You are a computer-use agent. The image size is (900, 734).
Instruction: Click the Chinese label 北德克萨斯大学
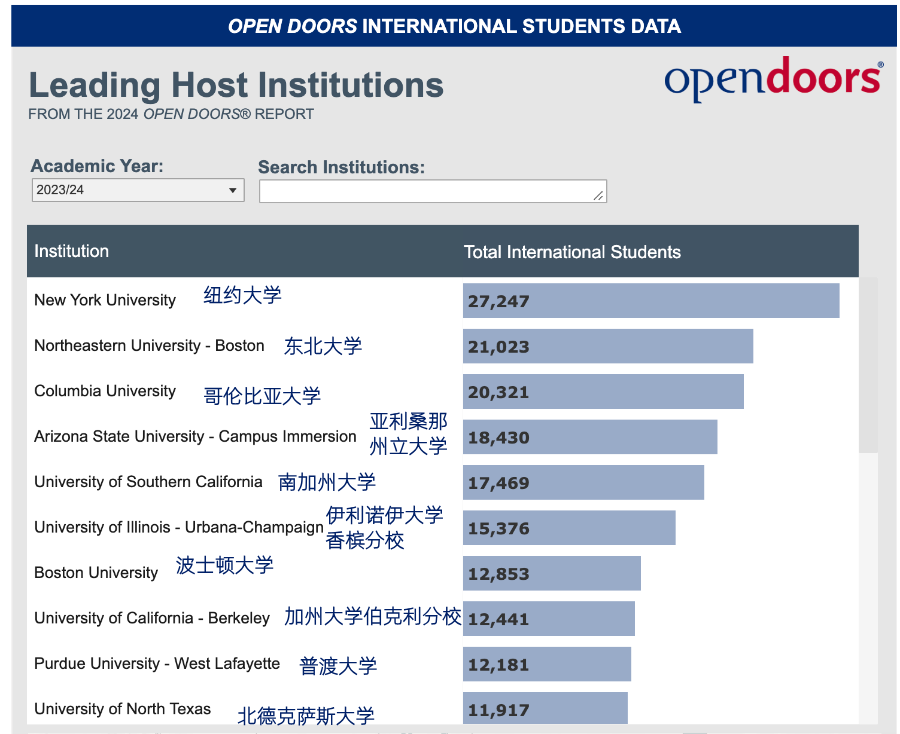[306, 716]
